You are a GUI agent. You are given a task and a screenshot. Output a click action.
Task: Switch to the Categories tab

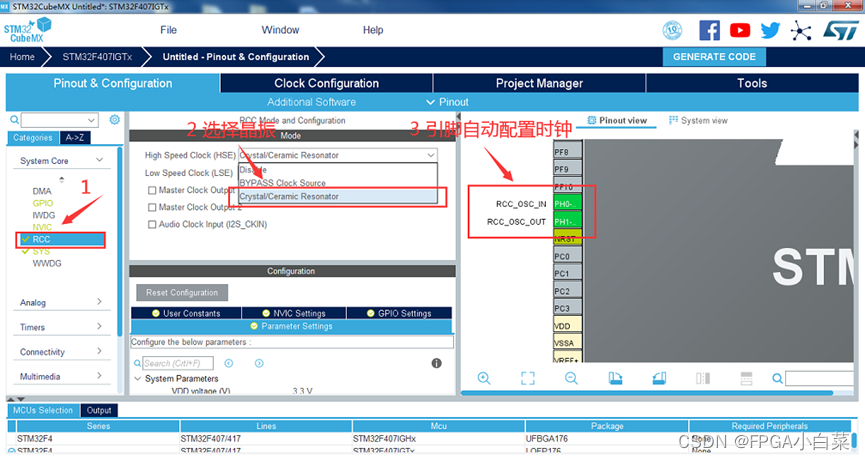33,138
